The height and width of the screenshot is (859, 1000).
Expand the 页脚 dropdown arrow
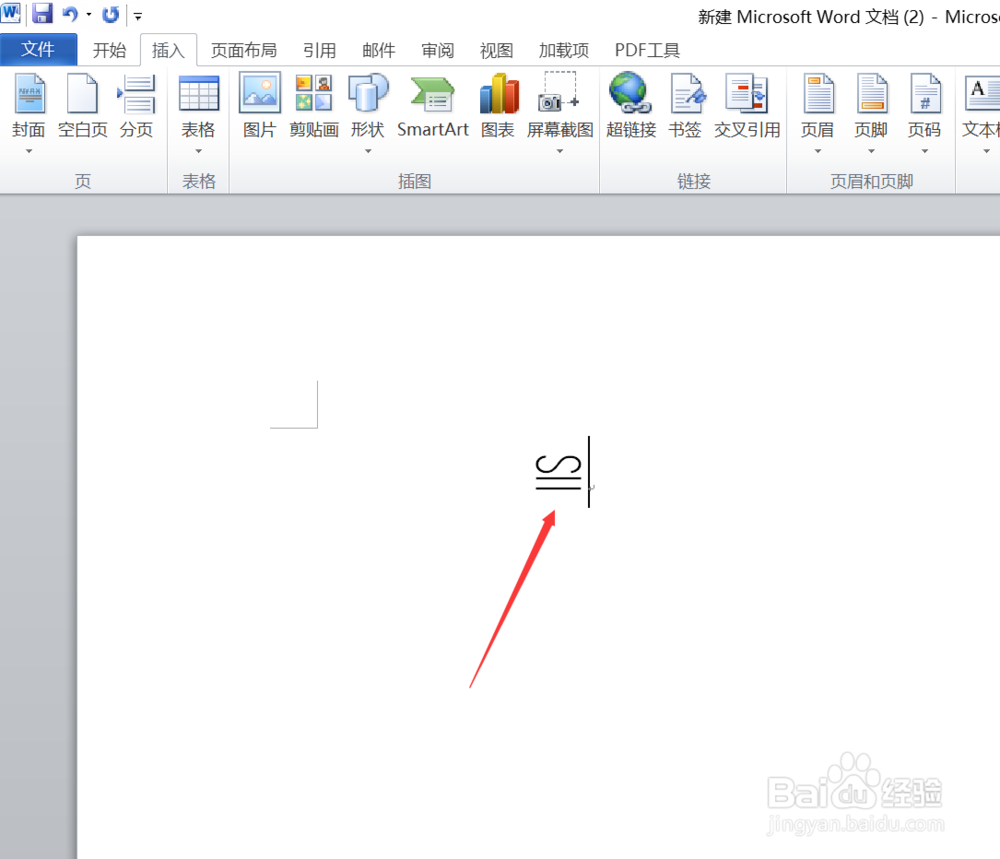pyautogui.click(x=871, y=151)
